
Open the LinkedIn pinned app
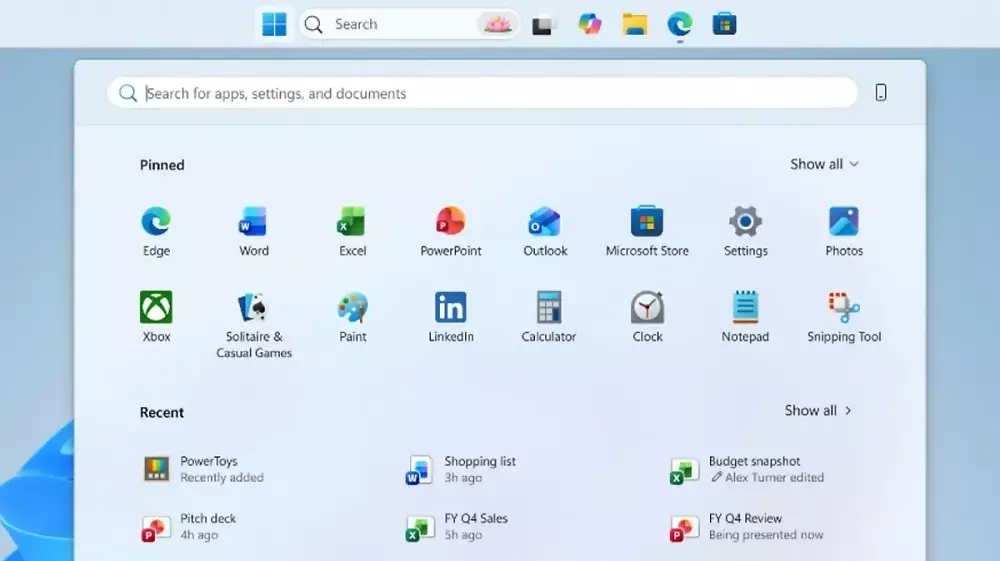pyautogui.click(x=450, y=317)
